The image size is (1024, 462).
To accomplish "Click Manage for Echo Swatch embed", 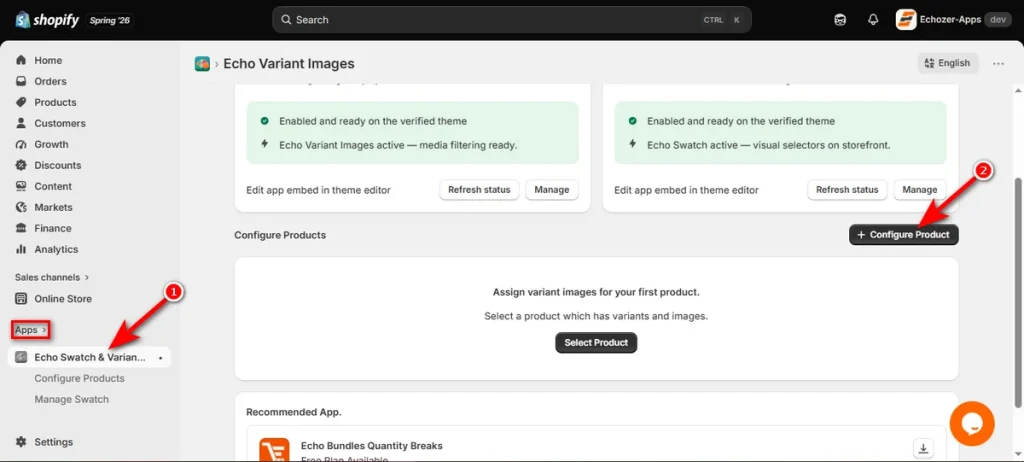I will [x=920, y=190].
